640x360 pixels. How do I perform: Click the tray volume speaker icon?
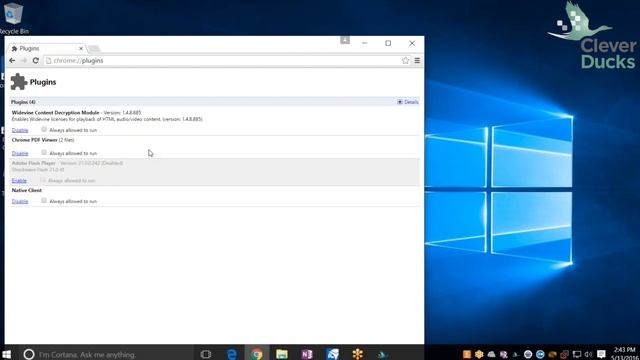tap(588, 354)
